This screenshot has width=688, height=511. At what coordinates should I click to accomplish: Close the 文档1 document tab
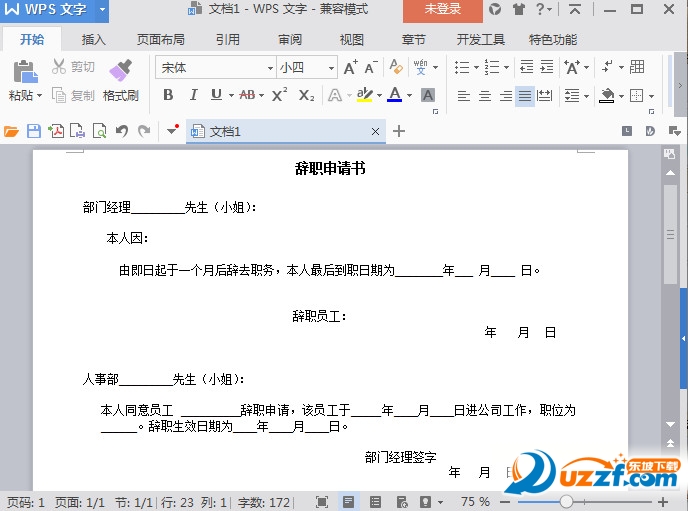(x=375, y=131)
